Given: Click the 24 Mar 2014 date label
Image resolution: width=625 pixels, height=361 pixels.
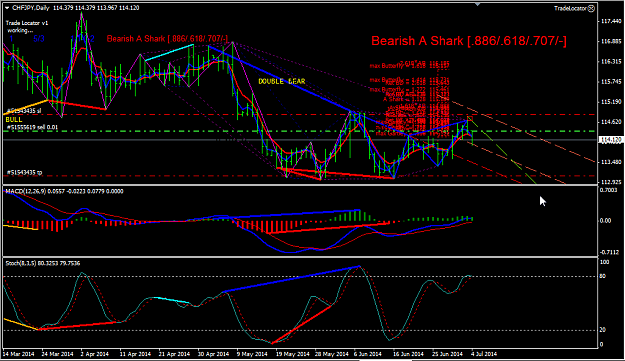Looking at the screenshot, I should (x=57, y=354).
